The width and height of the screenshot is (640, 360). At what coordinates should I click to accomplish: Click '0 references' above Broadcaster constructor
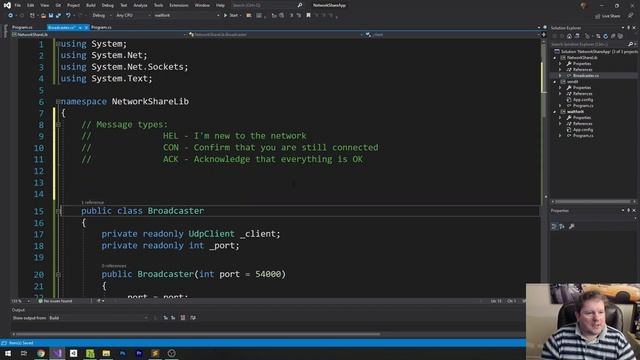[x=114, y=266]
